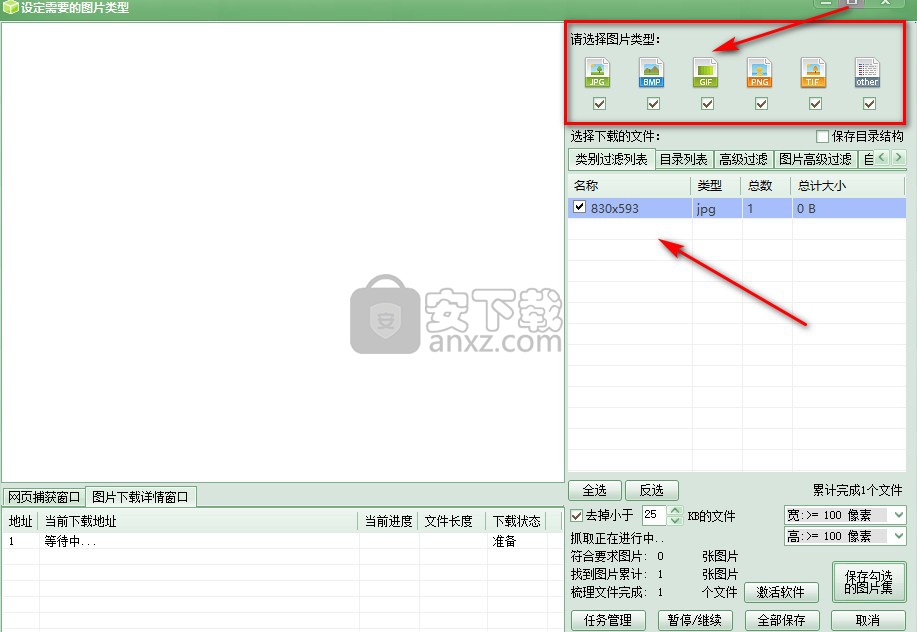Viewport: 917px width, 632px height.
Task: Decrease the KB size spinner value
Action: [x=675, y=520]
